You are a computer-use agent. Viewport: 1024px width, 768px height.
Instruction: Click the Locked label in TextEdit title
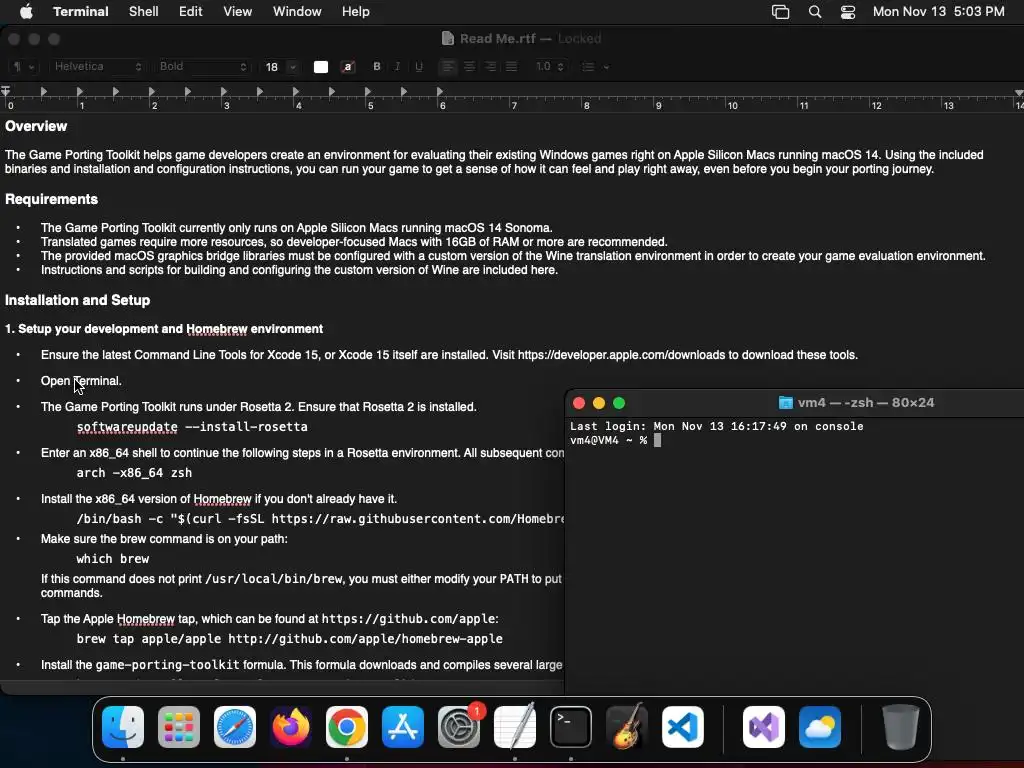[579, 39]
